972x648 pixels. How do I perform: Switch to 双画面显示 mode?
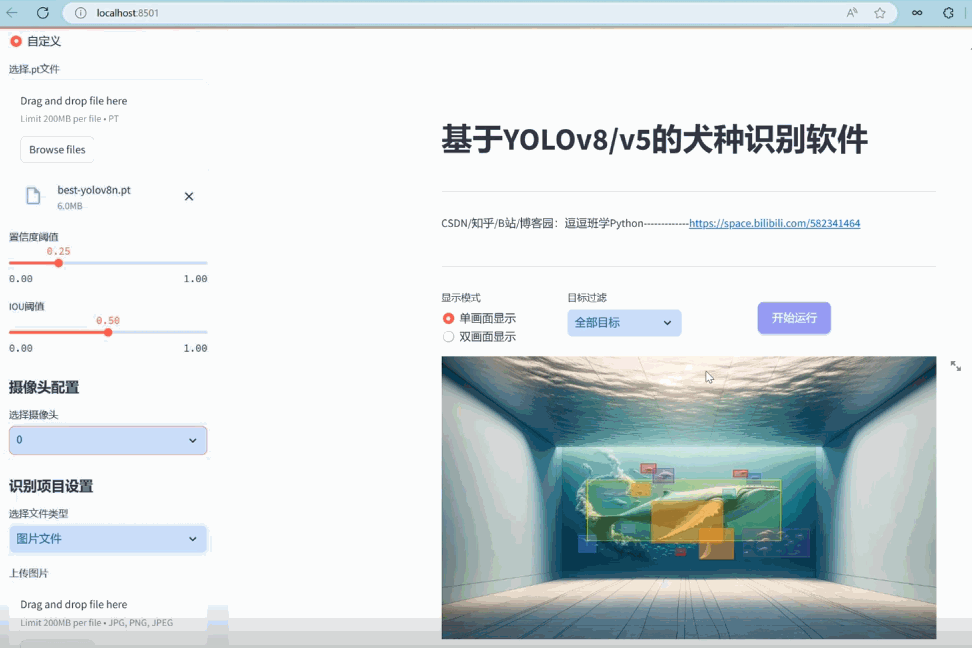(x=447, y=336)
